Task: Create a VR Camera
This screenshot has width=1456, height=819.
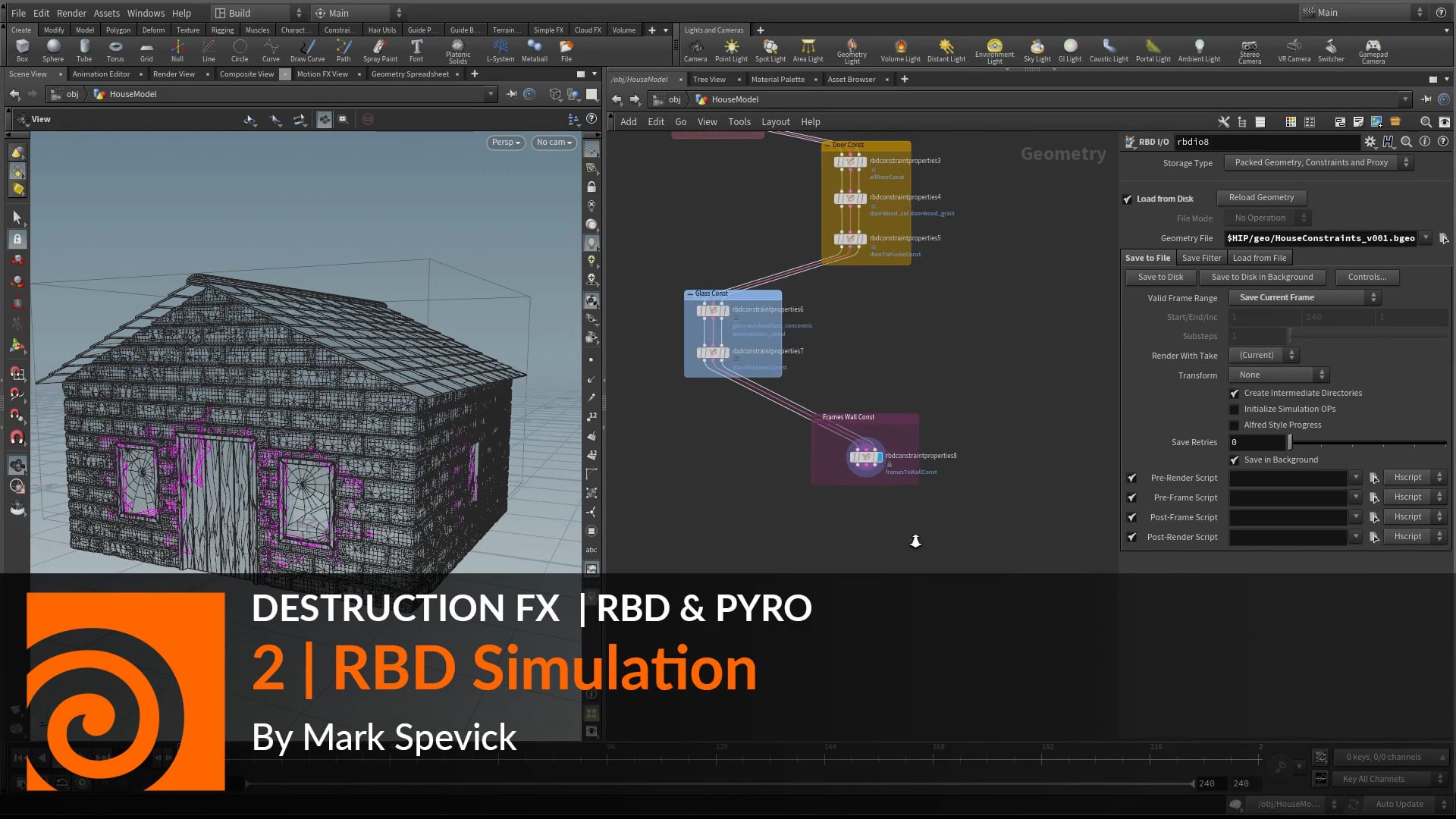Action: 1294,48
